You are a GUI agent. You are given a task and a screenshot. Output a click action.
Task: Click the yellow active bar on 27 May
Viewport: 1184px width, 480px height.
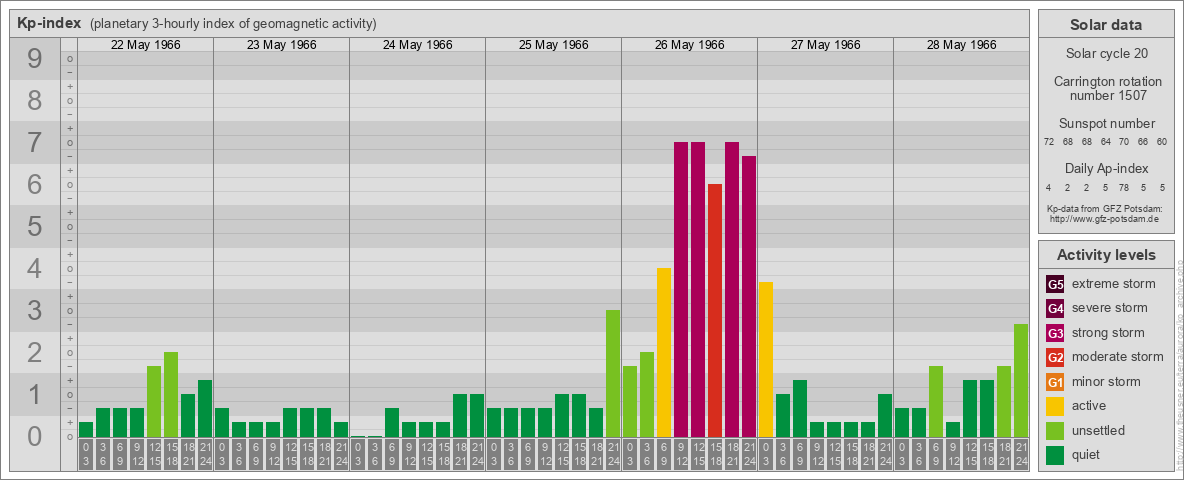pyautogui.click(x=766, y=359)
